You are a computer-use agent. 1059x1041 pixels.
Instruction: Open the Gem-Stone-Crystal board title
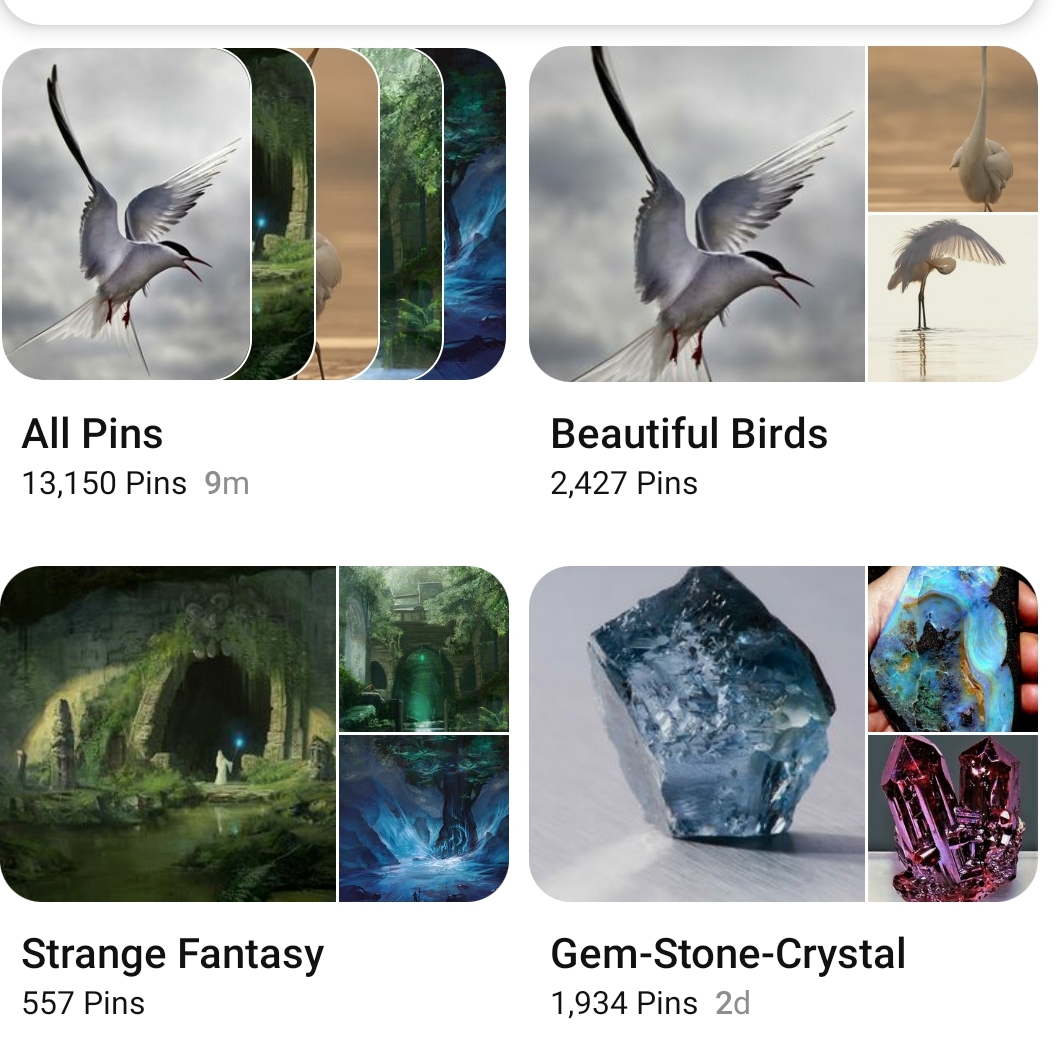[728, 955]
